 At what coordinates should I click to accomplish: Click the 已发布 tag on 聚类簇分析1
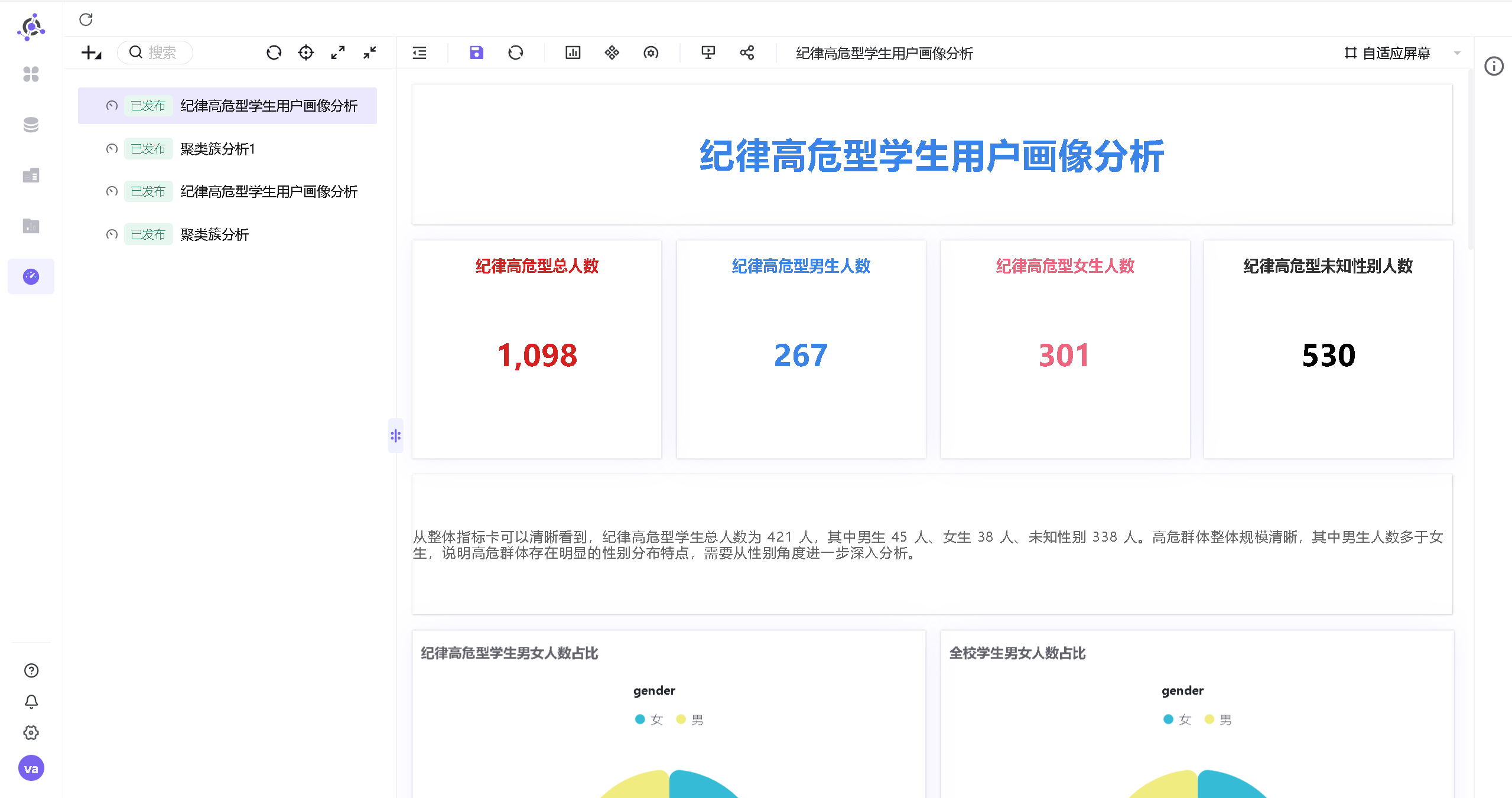(x=148, y=149)
